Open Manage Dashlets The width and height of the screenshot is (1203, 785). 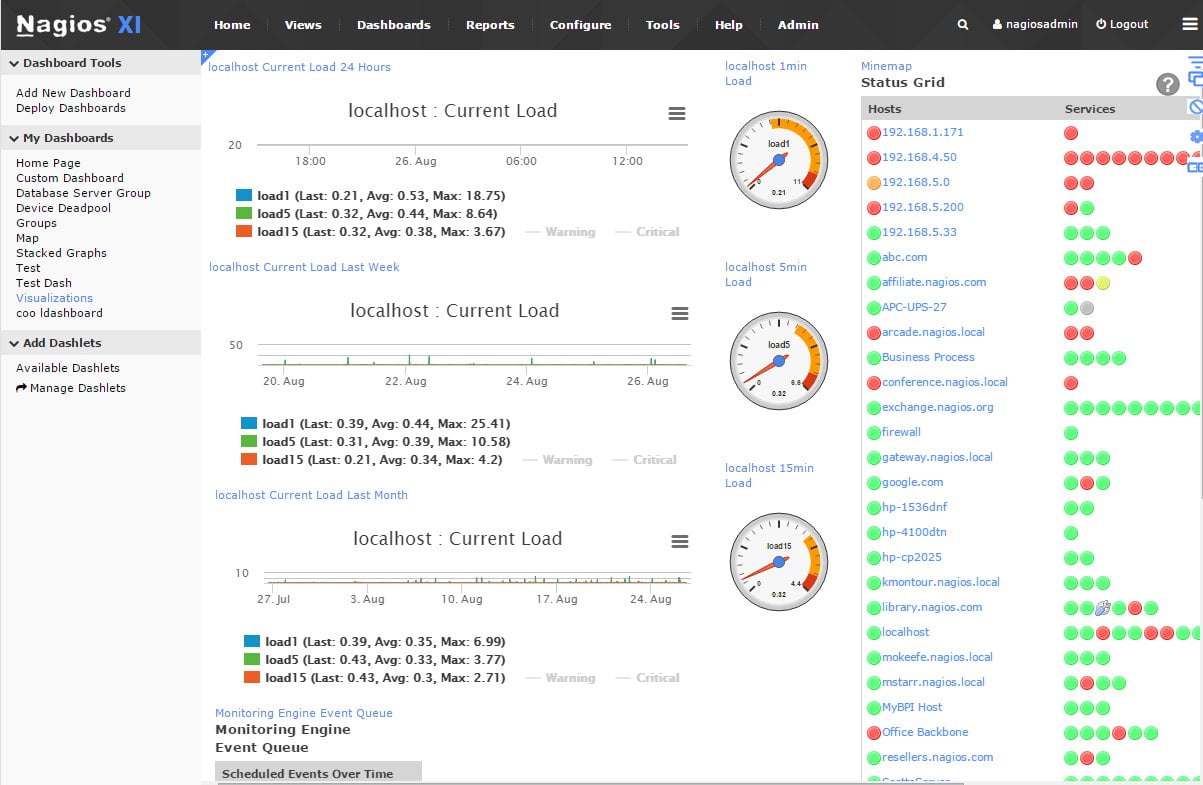(x=71, y=388)
